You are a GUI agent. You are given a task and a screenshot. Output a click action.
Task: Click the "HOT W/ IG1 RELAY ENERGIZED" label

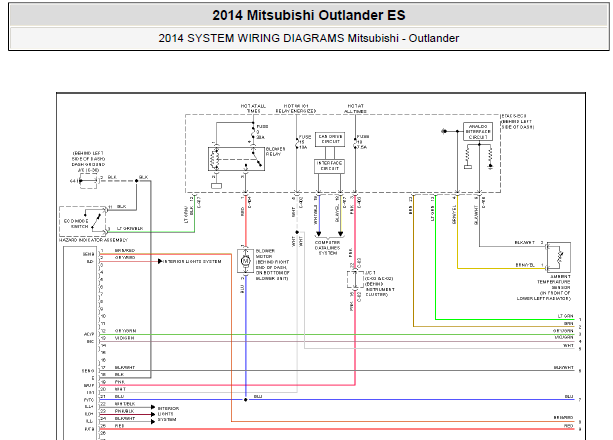(x=296, y=108)
